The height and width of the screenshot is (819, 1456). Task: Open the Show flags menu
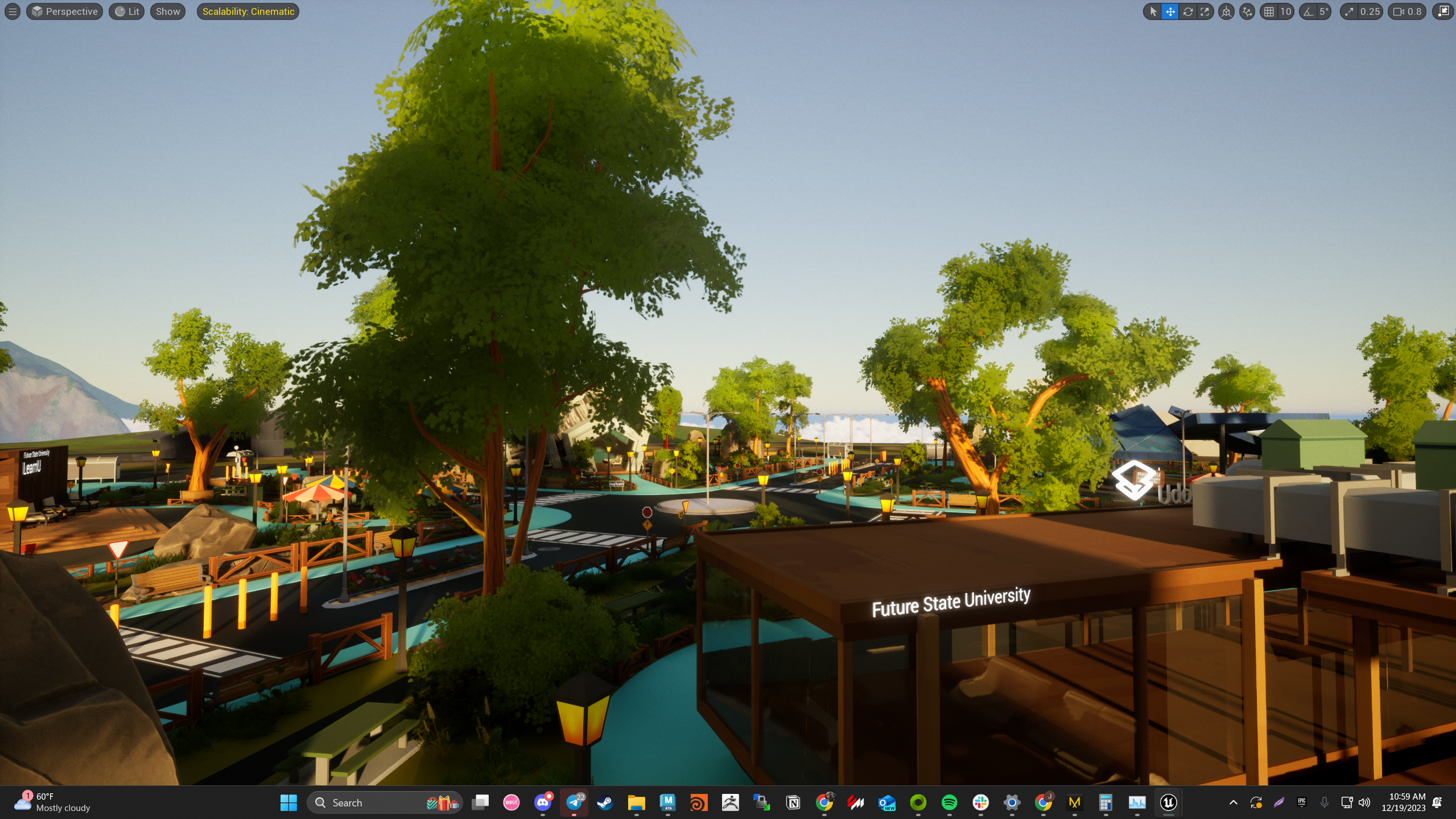tap(167, 11)
